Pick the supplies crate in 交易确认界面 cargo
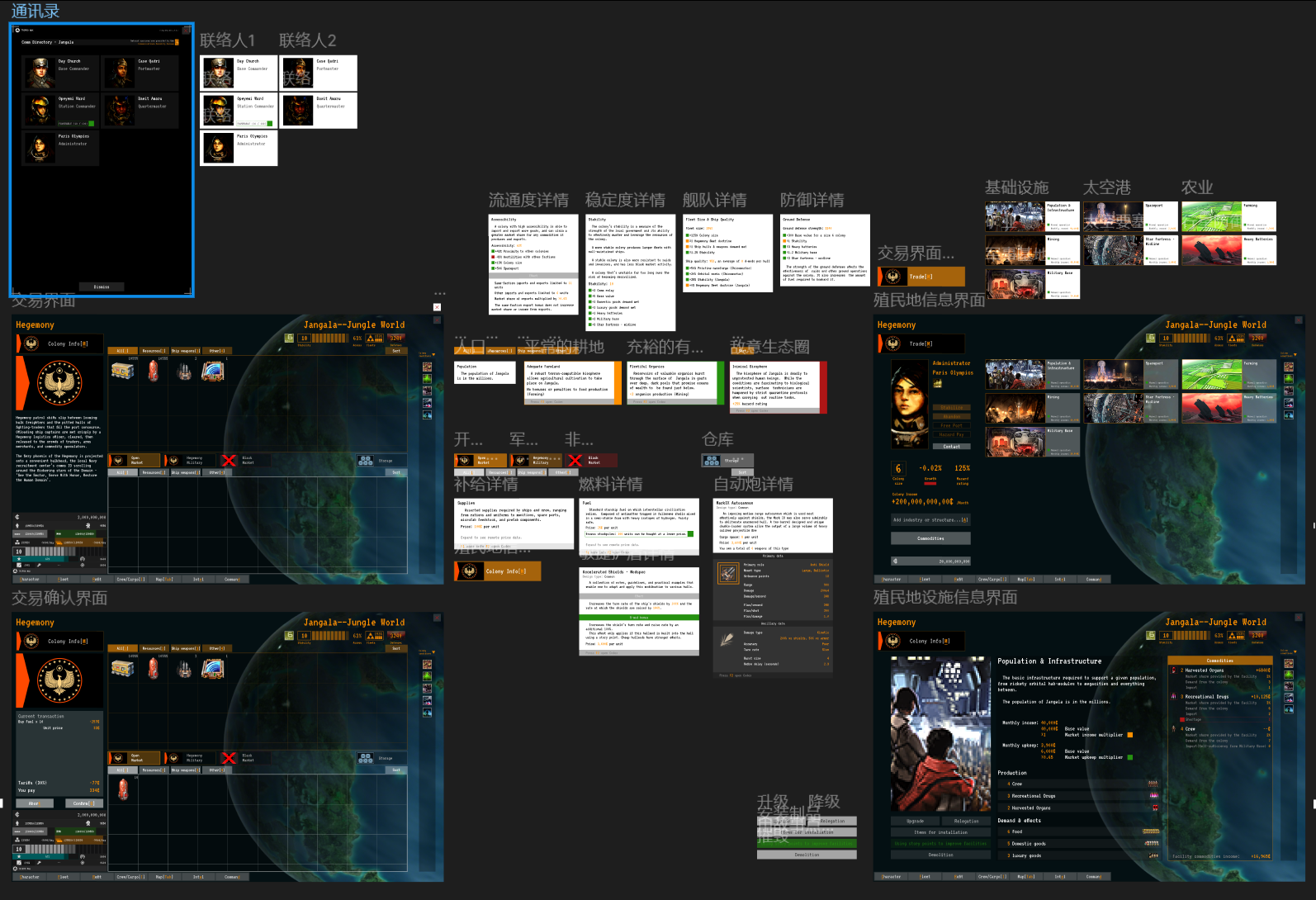Viewport: 1316px width, 900px height. point(123,668)
